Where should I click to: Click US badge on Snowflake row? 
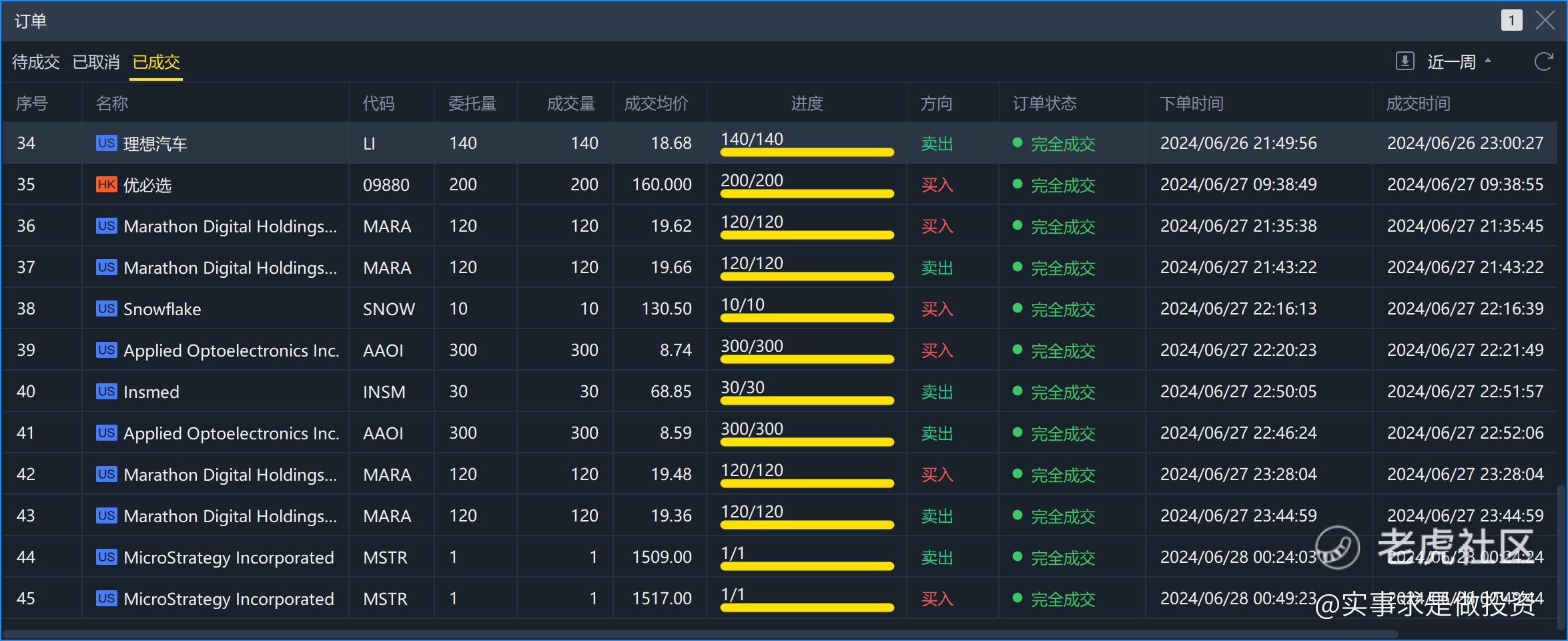pyautogui.click(x=107, y=308)
